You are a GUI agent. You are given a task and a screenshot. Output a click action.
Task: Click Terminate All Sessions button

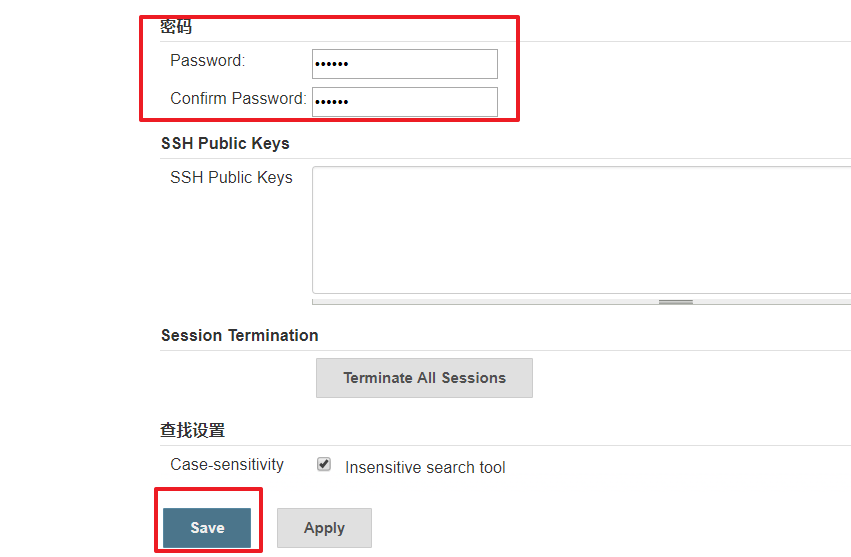[x=424, y=378]
